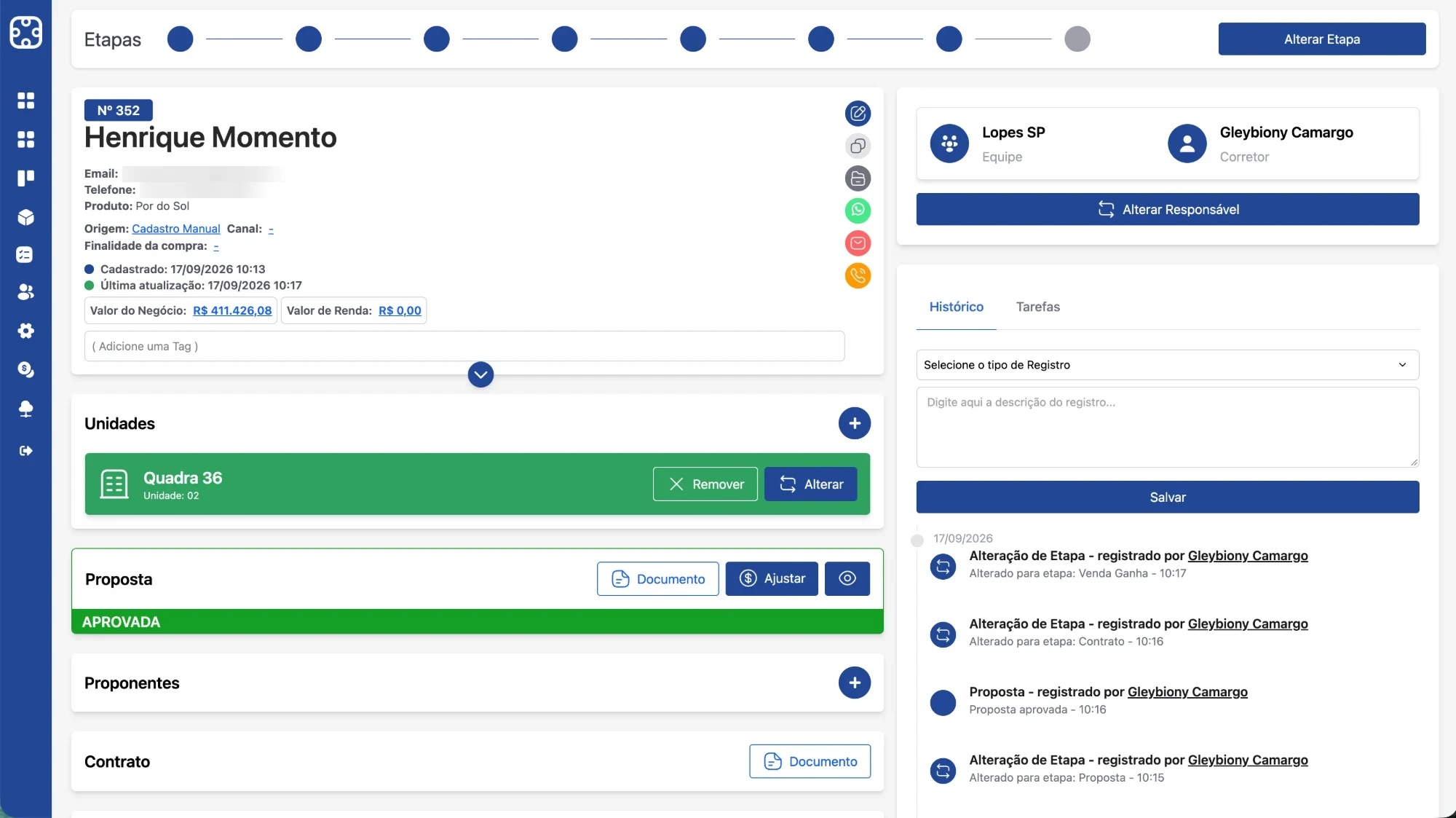The width and height of the screenshot is (1456, 818).
Task: Click the Gleybiony Camargo corretor avatar
Action: (x=1187, y=143)
